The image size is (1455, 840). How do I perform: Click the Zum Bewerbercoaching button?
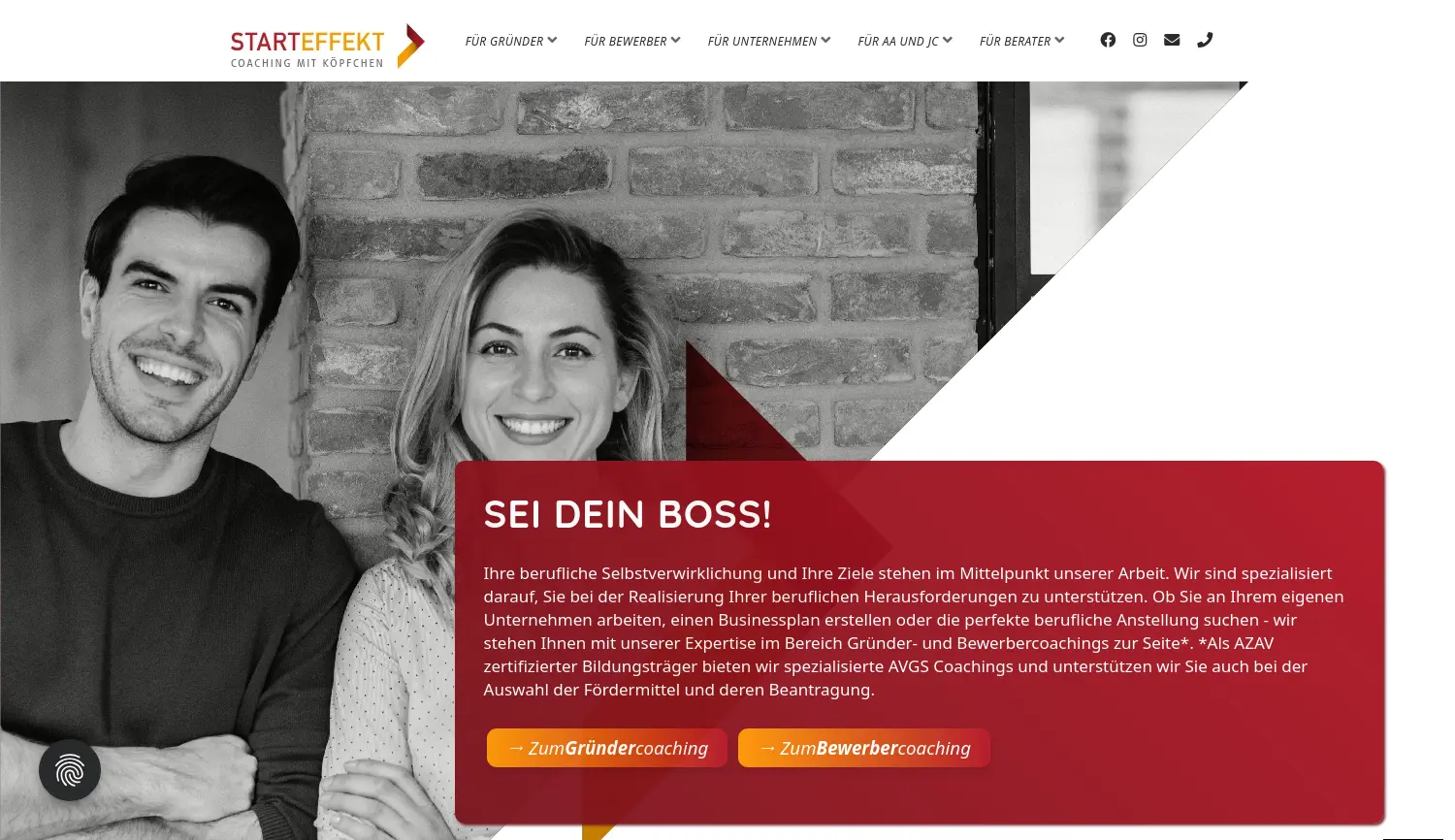pyautogui.click(x=864, y=748)
